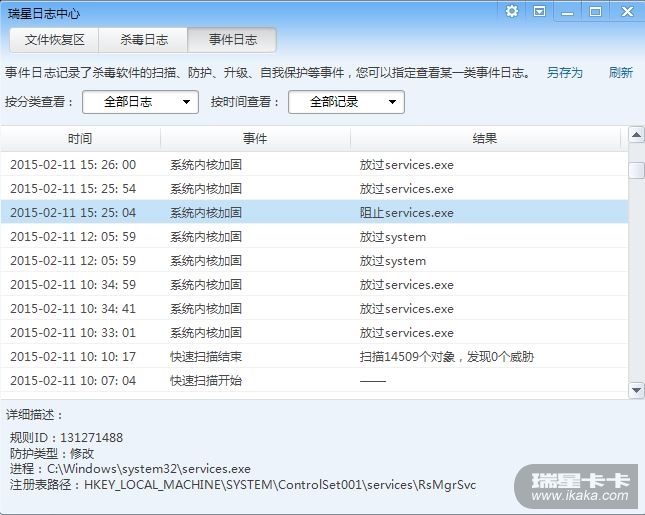
Task: Select the 阻止services.exe result entry
Action: click(406, 213)
